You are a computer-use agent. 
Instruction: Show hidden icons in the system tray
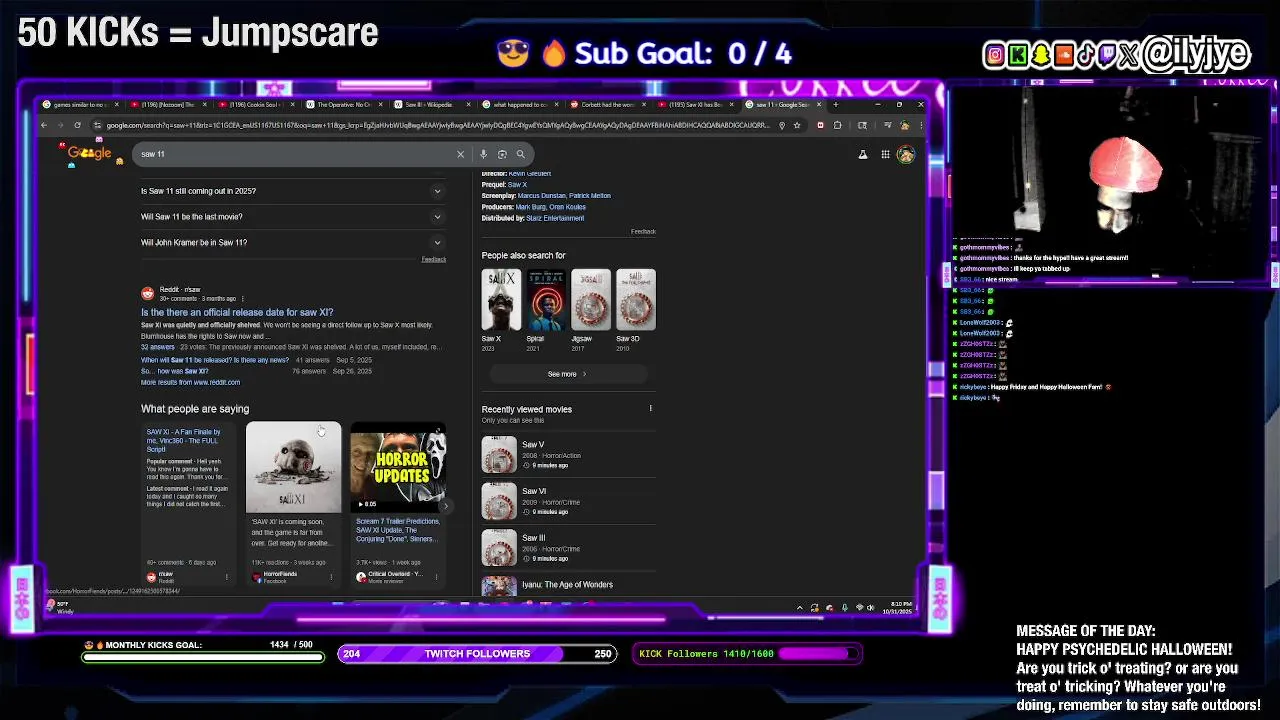pos(799,607)
